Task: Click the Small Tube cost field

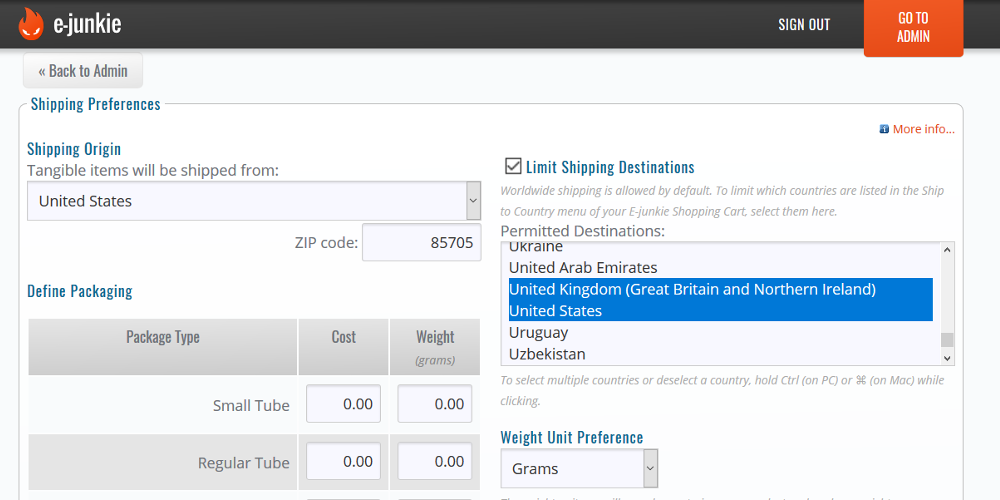Action: 343,404
